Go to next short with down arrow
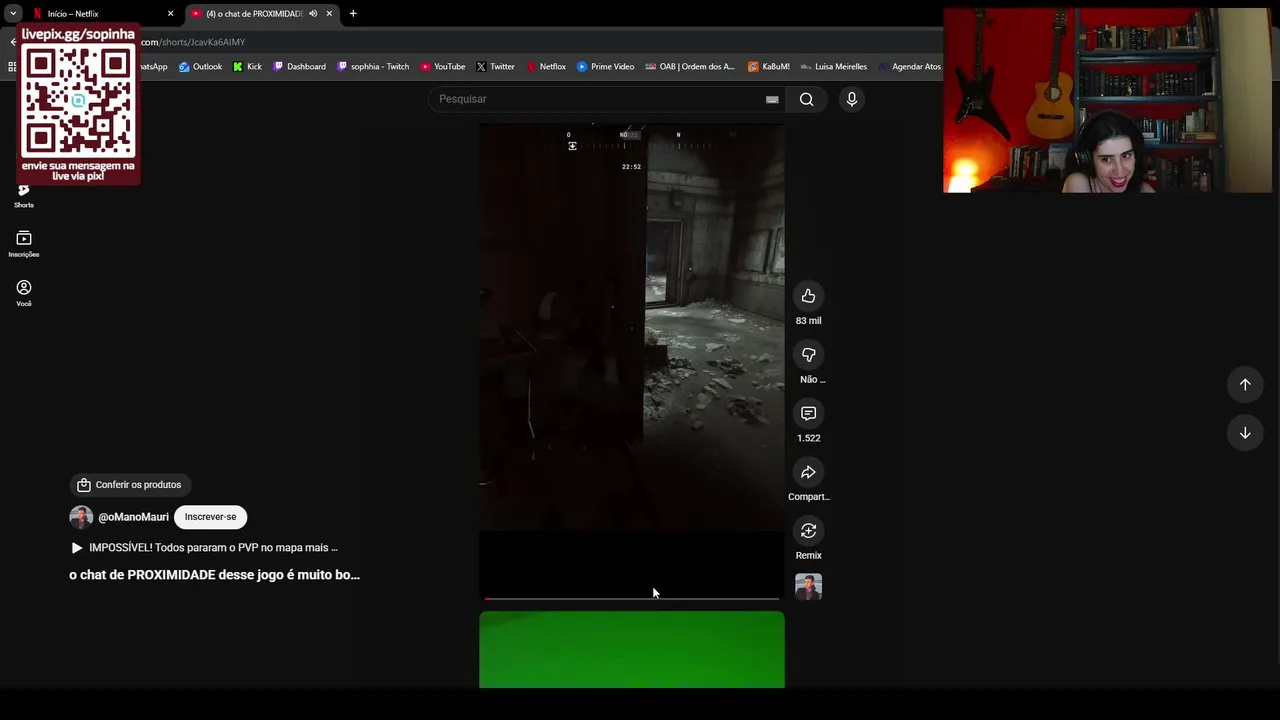The width and height of the screenshot is (1280, 720). [1245, 433]
